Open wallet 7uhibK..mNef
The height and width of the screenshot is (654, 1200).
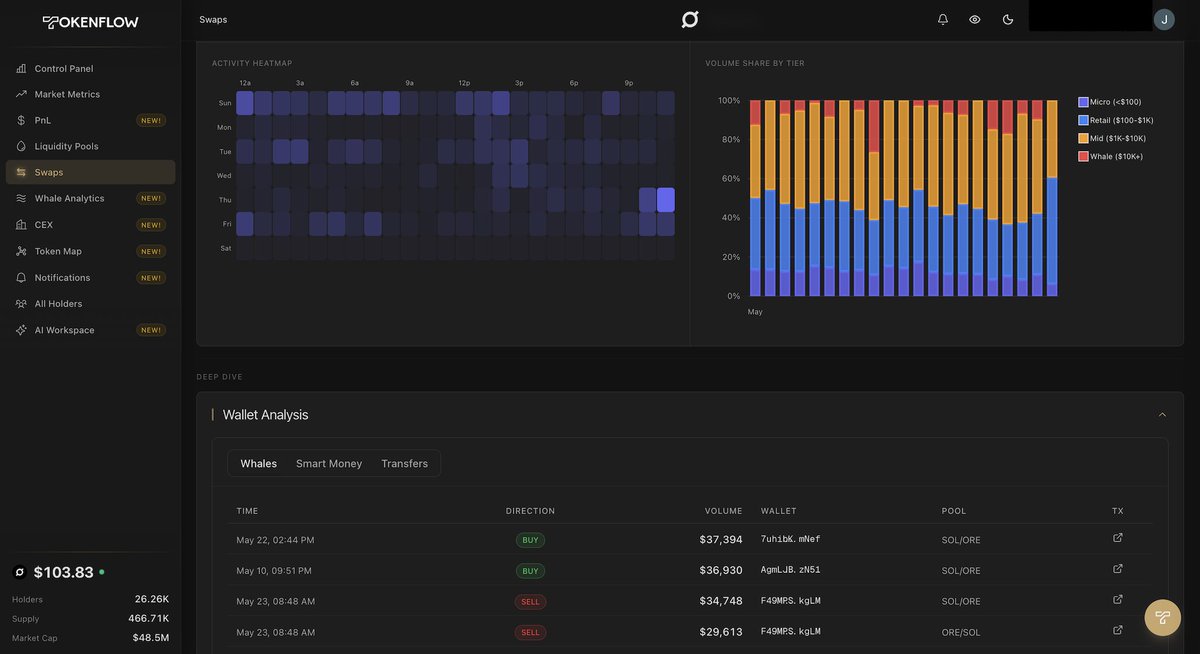(790, 539)
